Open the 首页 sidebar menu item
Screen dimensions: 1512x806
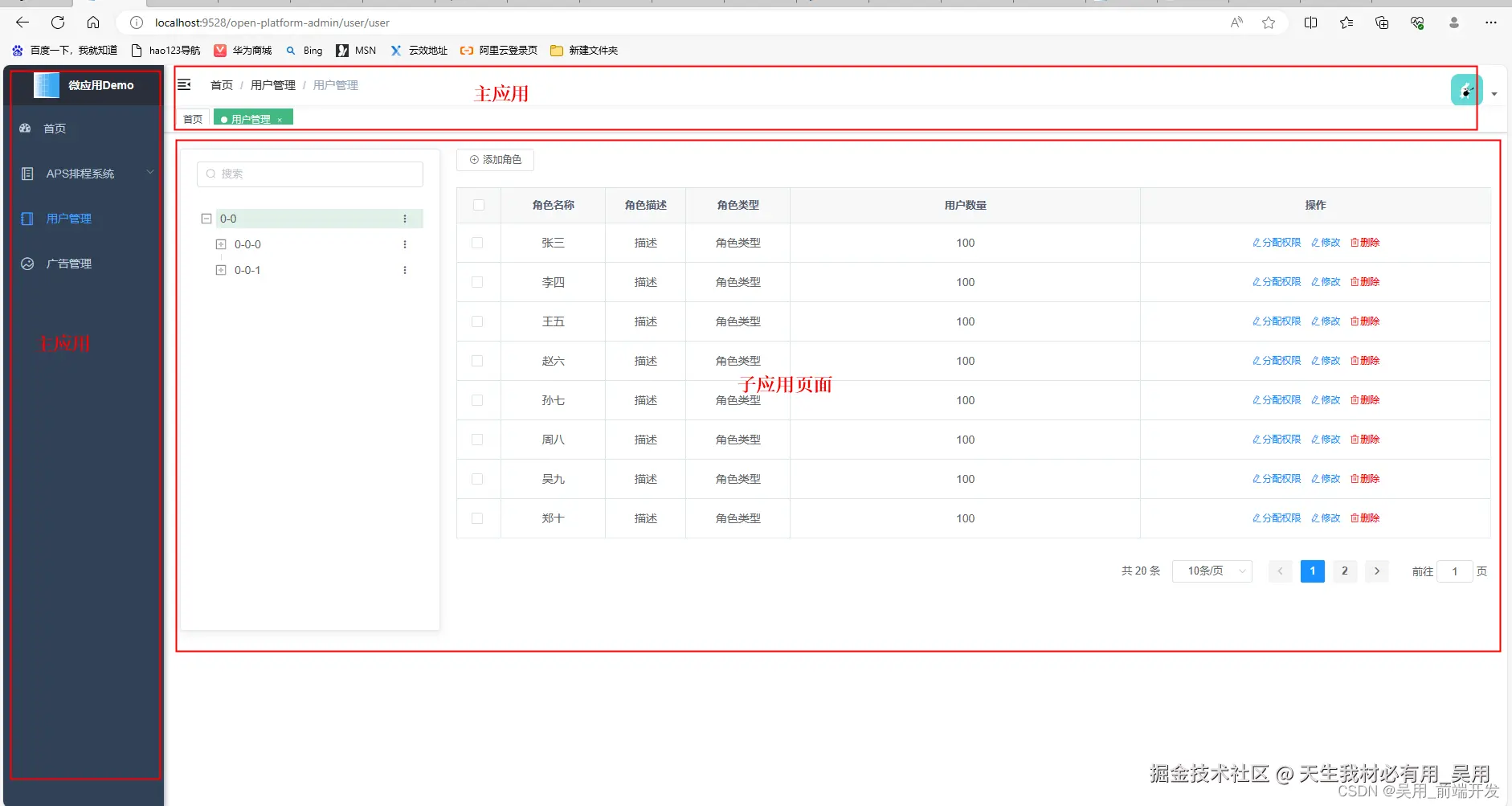pyautogui.click(x=84, y=129)
